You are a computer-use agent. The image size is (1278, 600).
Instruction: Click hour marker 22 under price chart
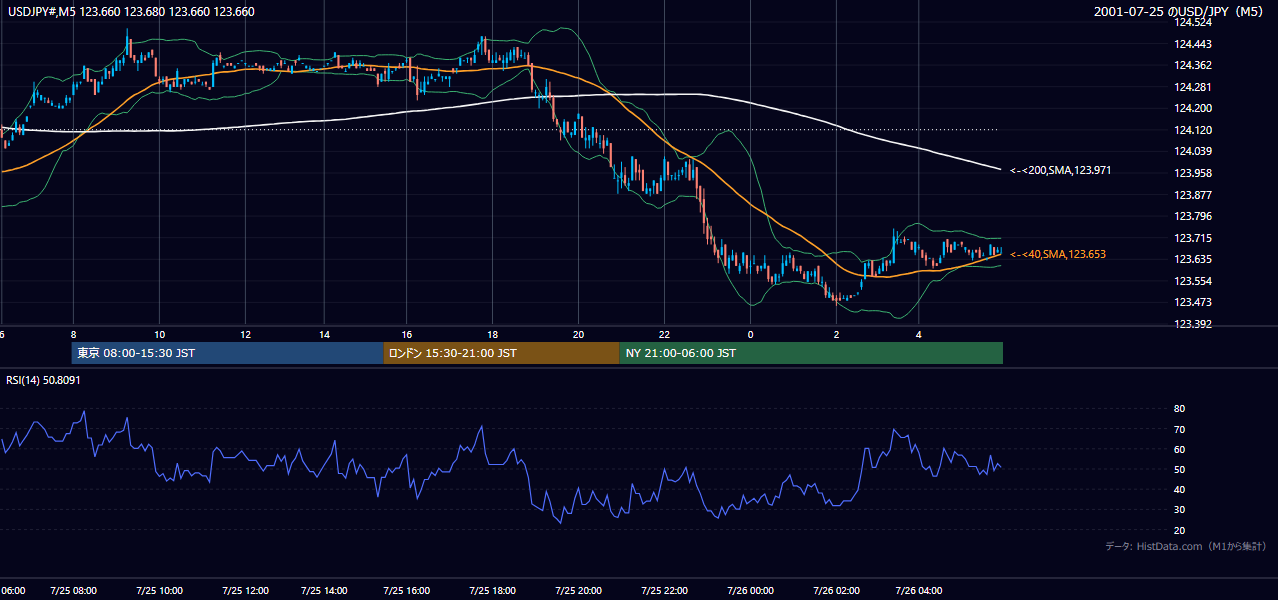coord(664,334)
